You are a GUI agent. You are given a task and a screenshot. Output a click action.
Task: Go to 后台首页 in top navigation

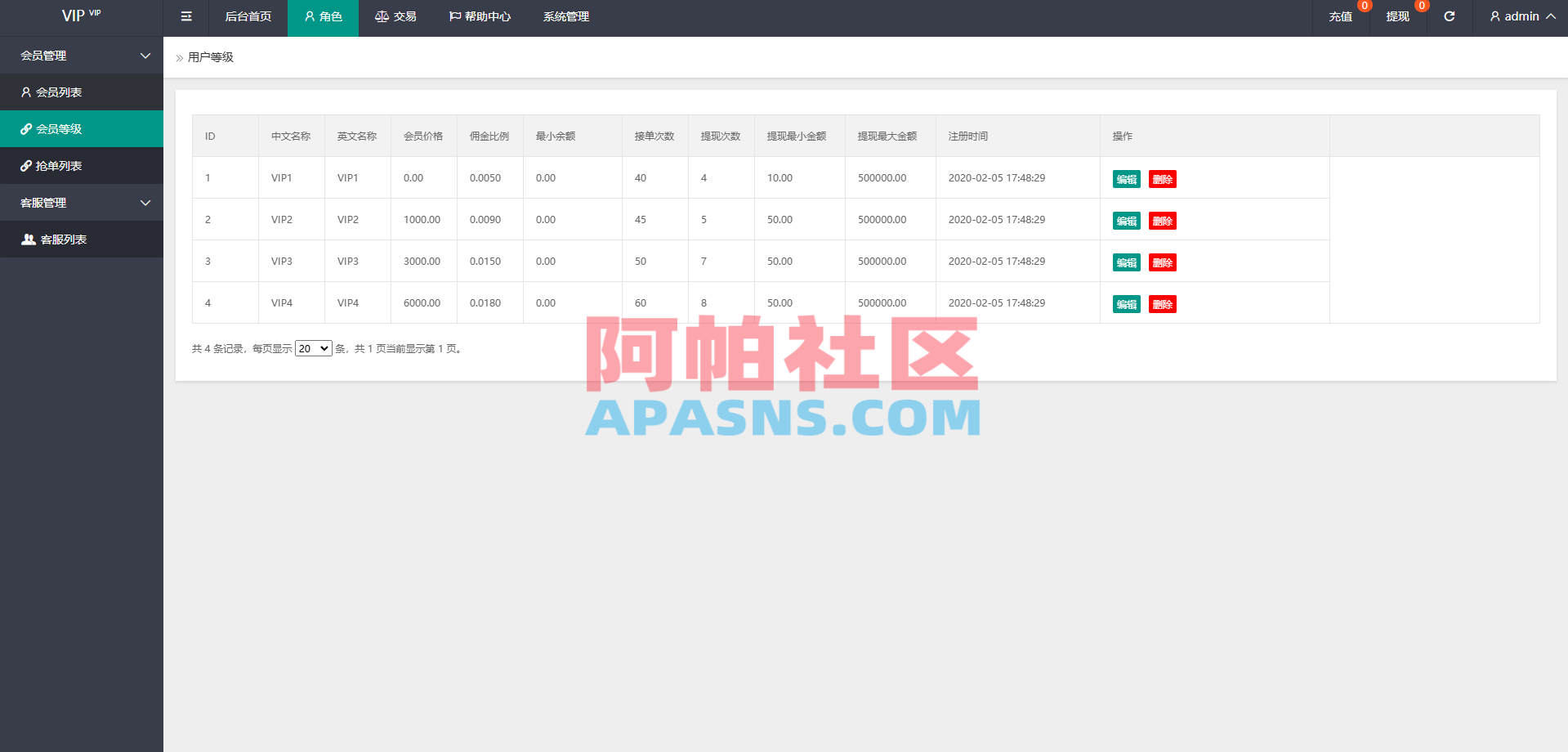pos(248,16)
